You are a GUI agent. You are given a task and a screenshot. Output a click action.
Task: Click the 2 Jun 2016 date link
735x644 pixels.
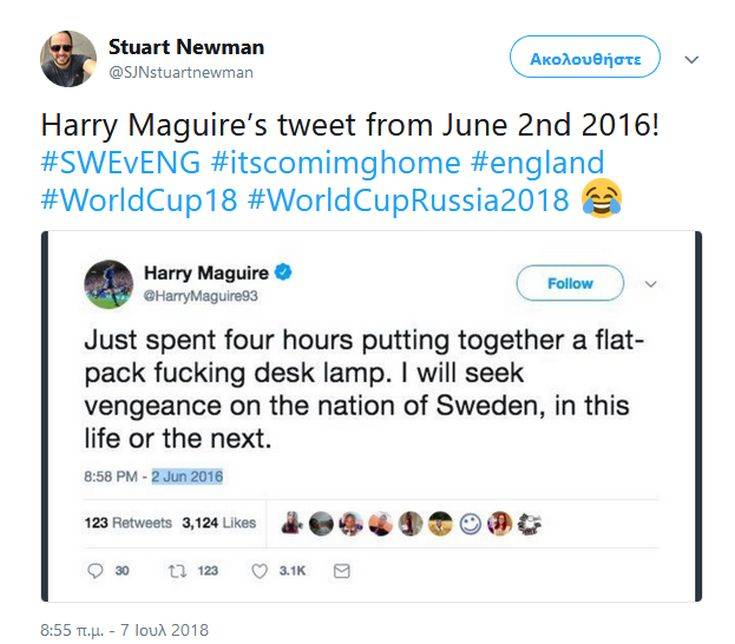(x=187, y=477)
